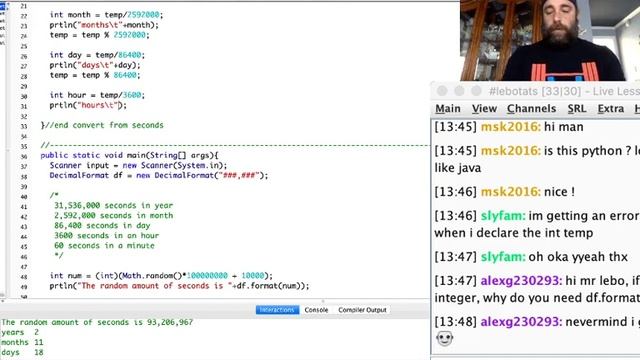Click the 'days 18' output line

coord(22,352)
